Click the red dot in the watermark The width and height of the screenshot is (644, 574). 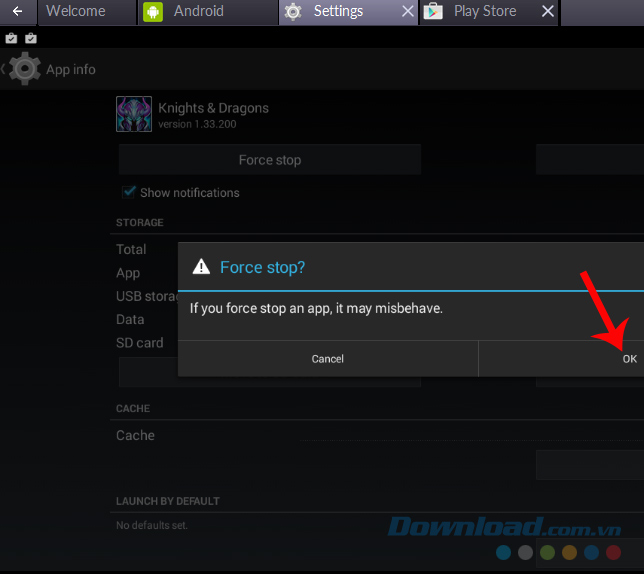point(613,552)
